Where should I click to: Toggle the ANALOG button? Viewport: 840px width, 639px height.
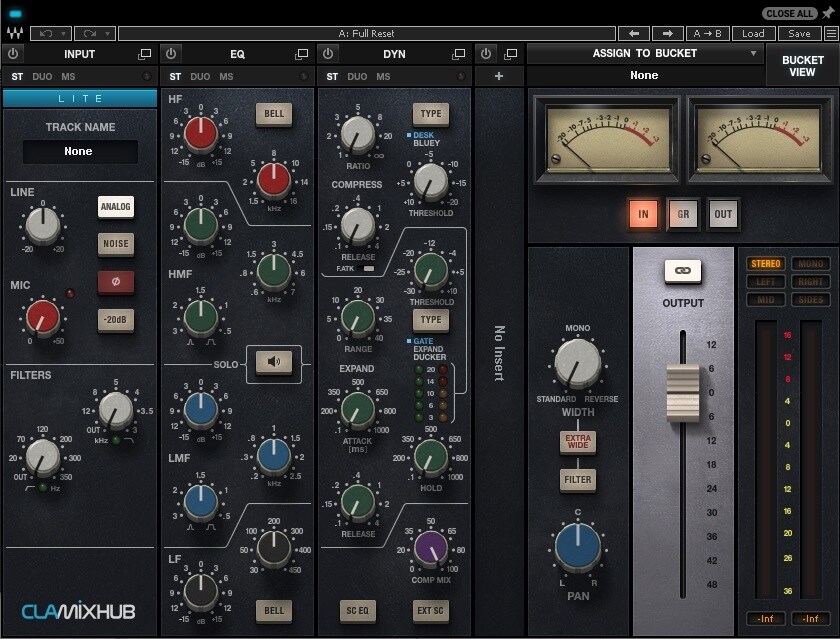pos(116,207)
